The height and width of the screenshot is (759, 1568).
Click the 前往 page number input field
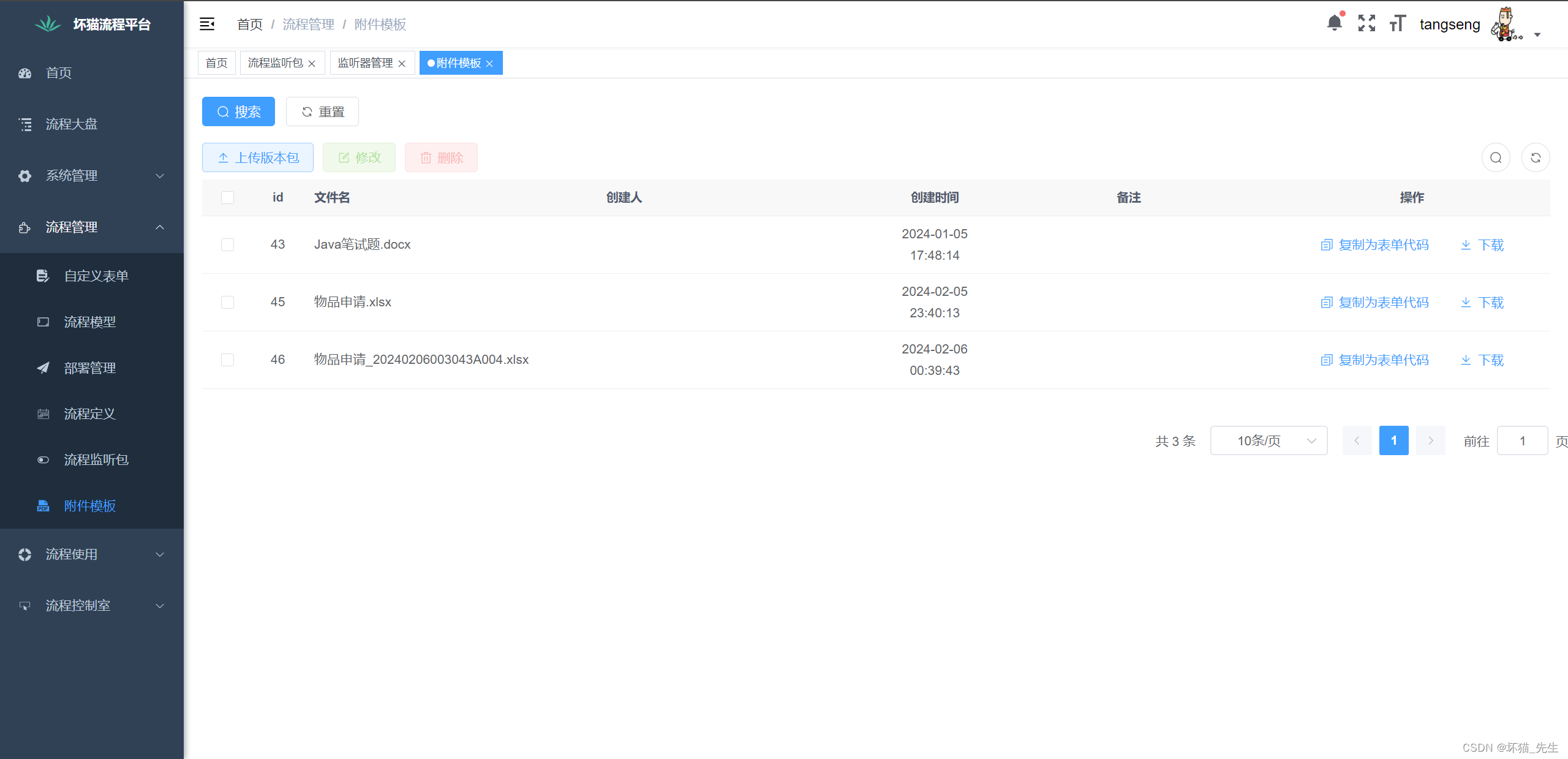1522,441
